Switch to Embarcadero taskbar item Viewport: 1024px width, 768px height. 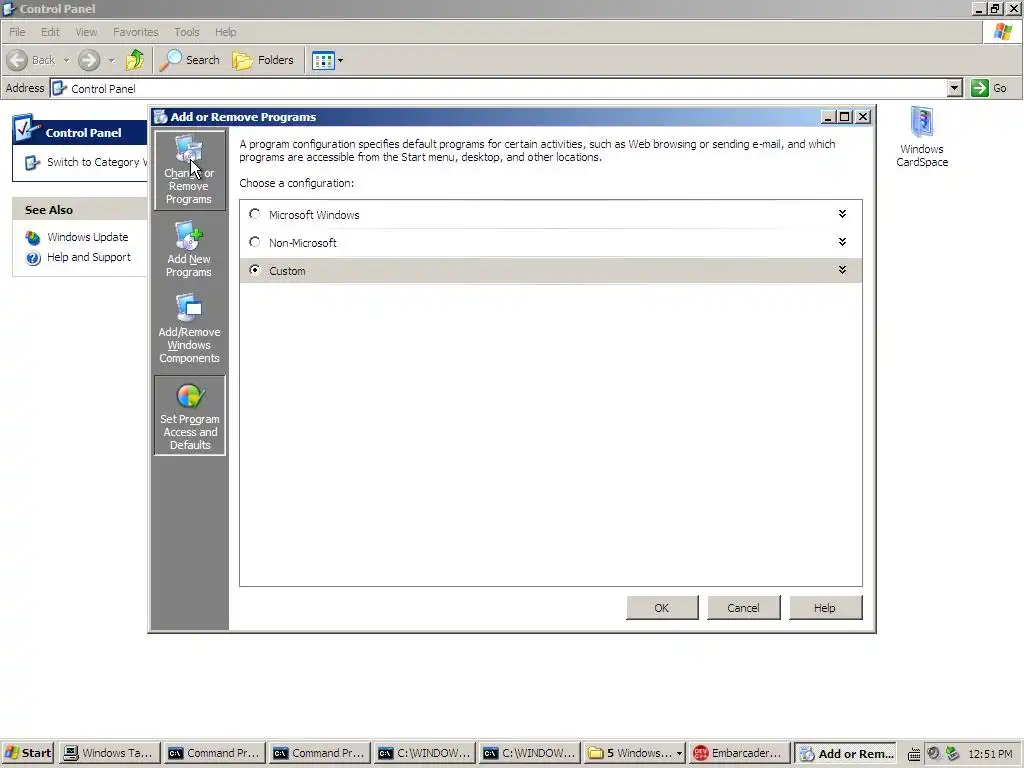[x=739, y=753]
